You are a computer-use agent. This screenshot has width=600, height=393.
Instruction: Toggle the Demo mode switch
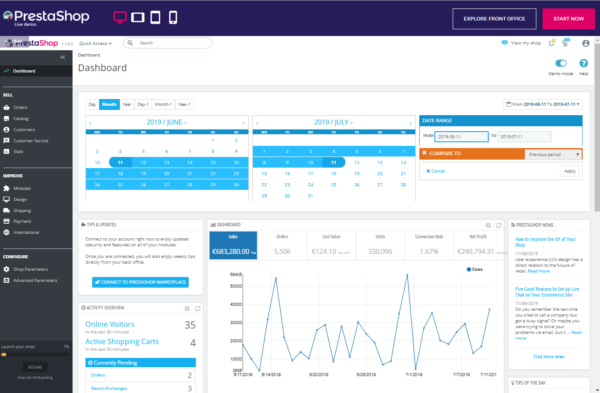click(561, 63)
